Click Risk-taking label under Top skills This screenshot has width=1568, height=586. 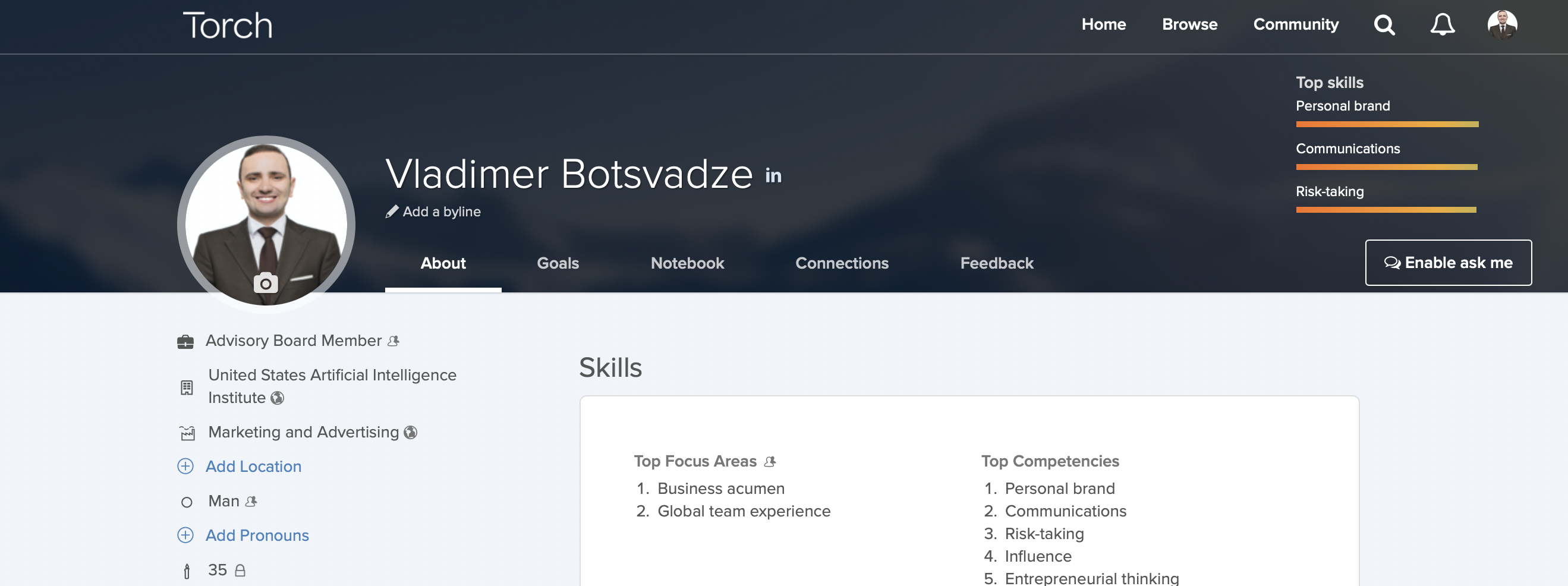[1329, 192]
